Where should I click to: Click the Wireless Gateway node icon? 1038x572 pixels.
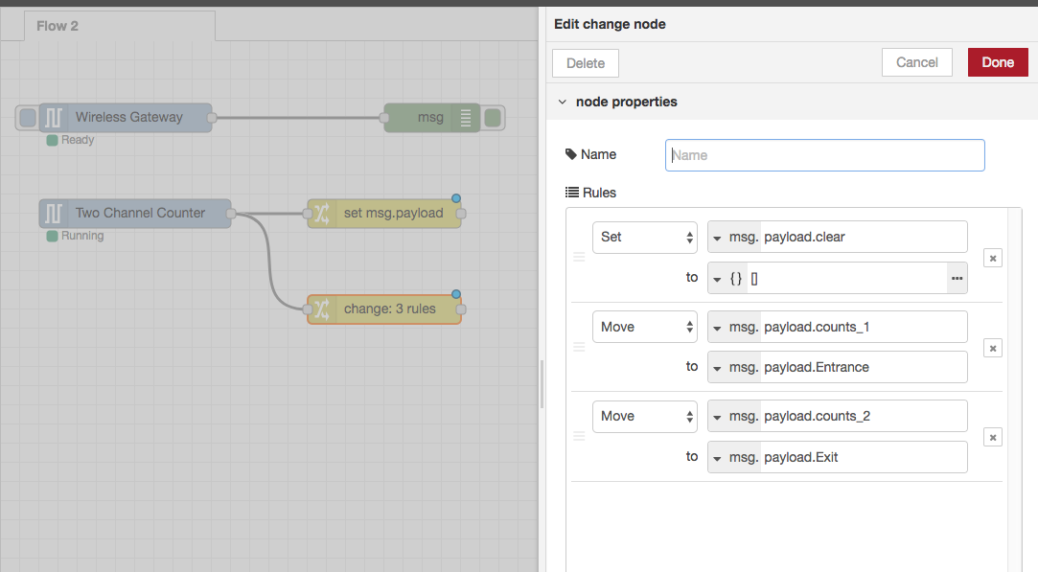click(x=54, y=117)
